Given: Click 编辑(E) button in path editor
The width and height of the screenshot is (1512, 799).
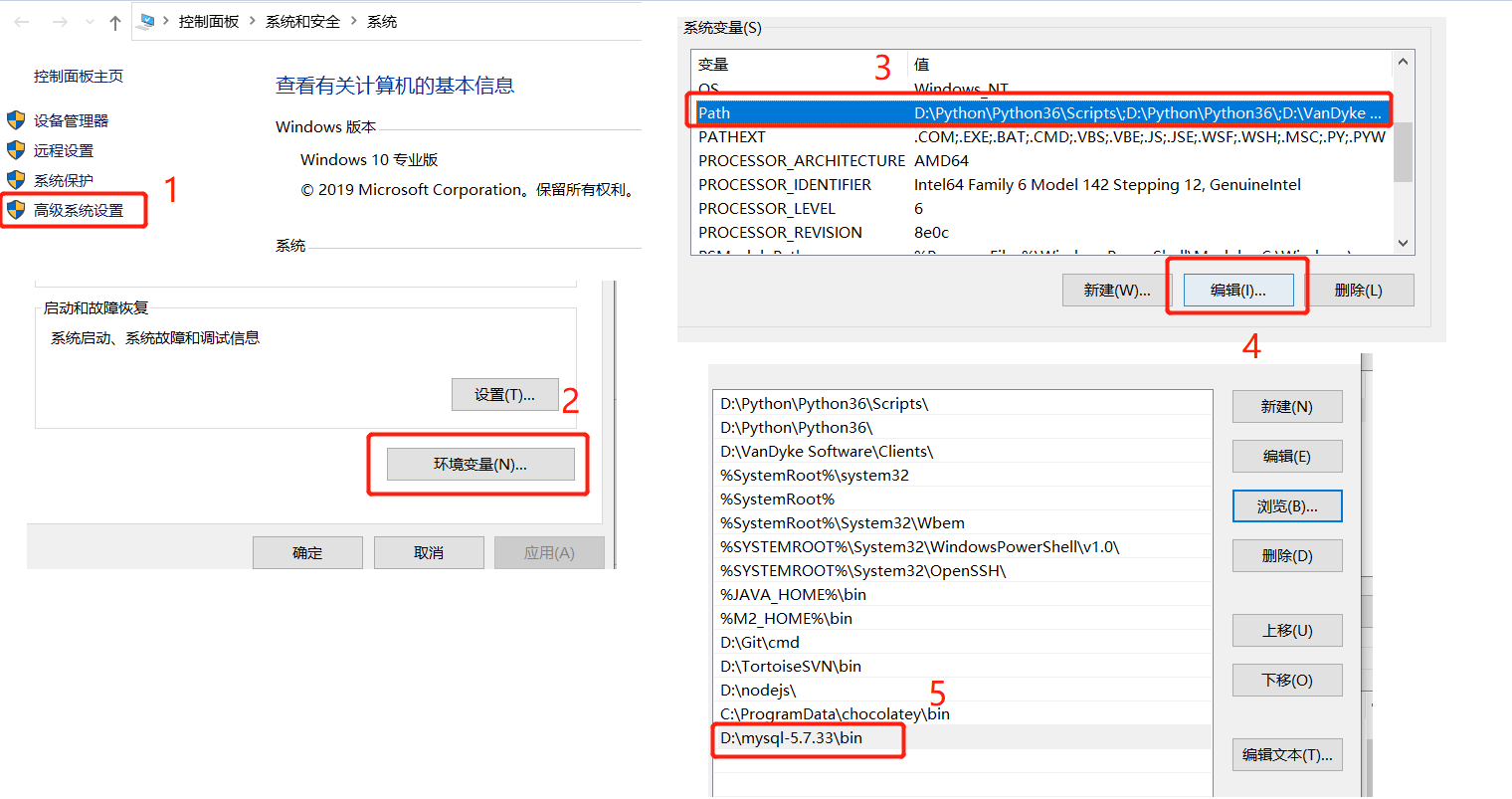Looking at the screenshot, I should (1287, 456).
